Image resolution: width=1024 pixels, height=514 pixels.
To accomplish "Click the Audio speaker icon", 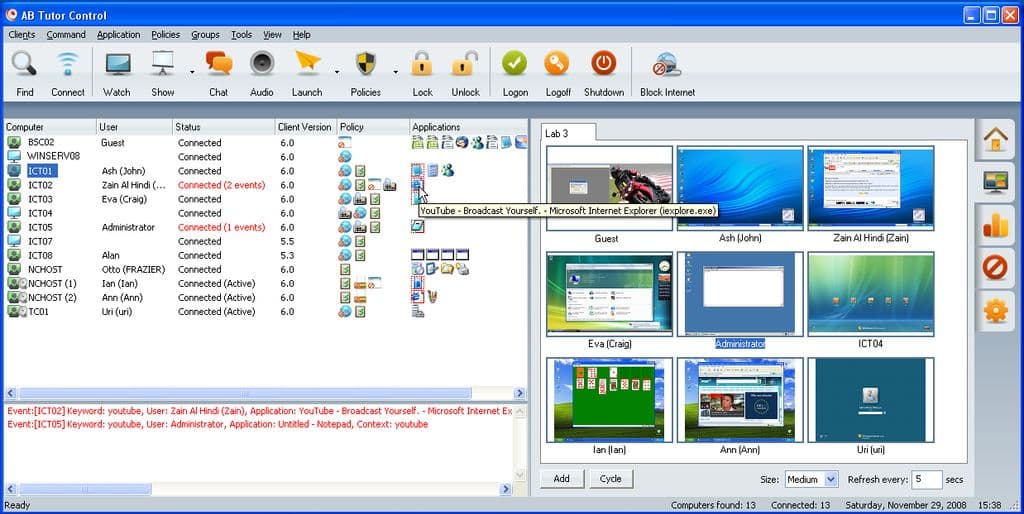I will 262,64.
